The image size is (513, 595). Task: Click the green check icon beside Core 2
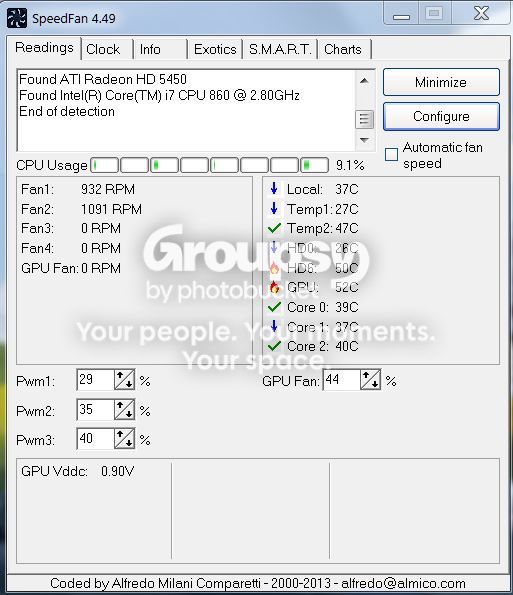coord(274,346)
